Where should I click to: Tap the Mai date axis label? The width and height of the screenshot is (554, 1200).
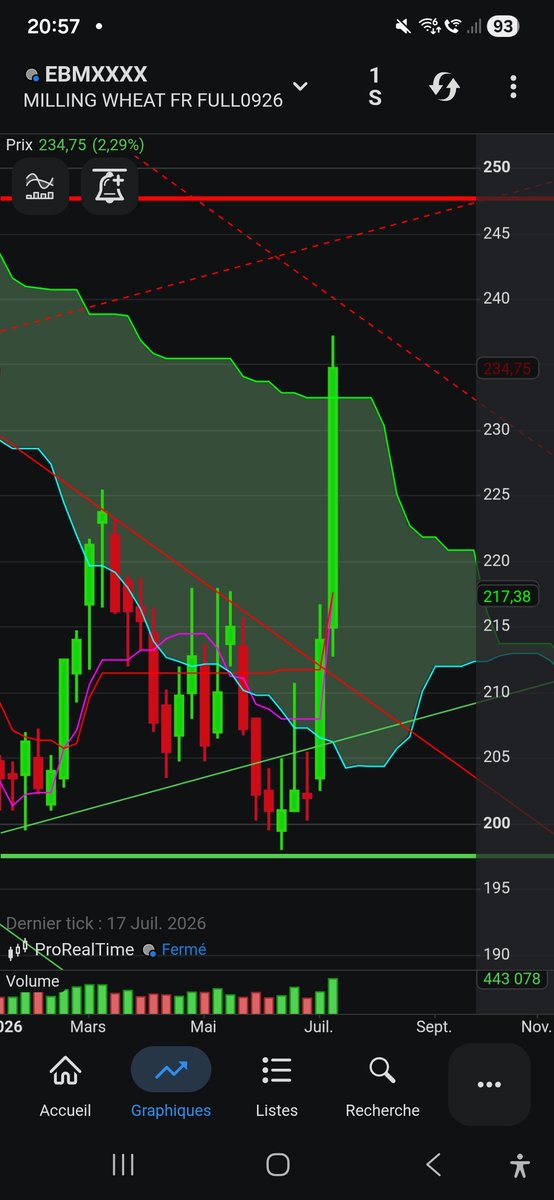tap(203, 1027)
